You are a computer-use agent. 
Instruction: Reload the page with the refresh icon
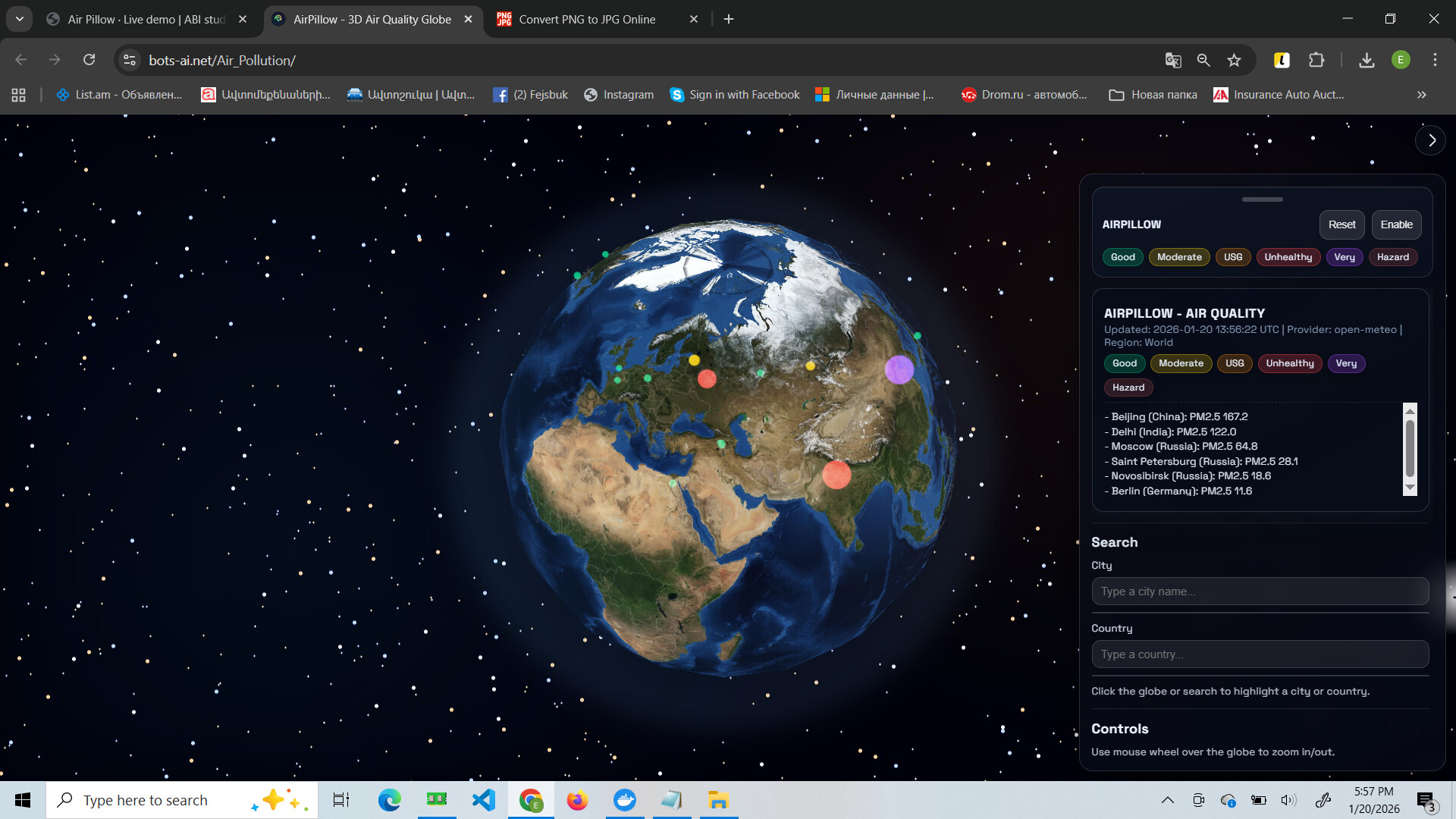[89, 60]
